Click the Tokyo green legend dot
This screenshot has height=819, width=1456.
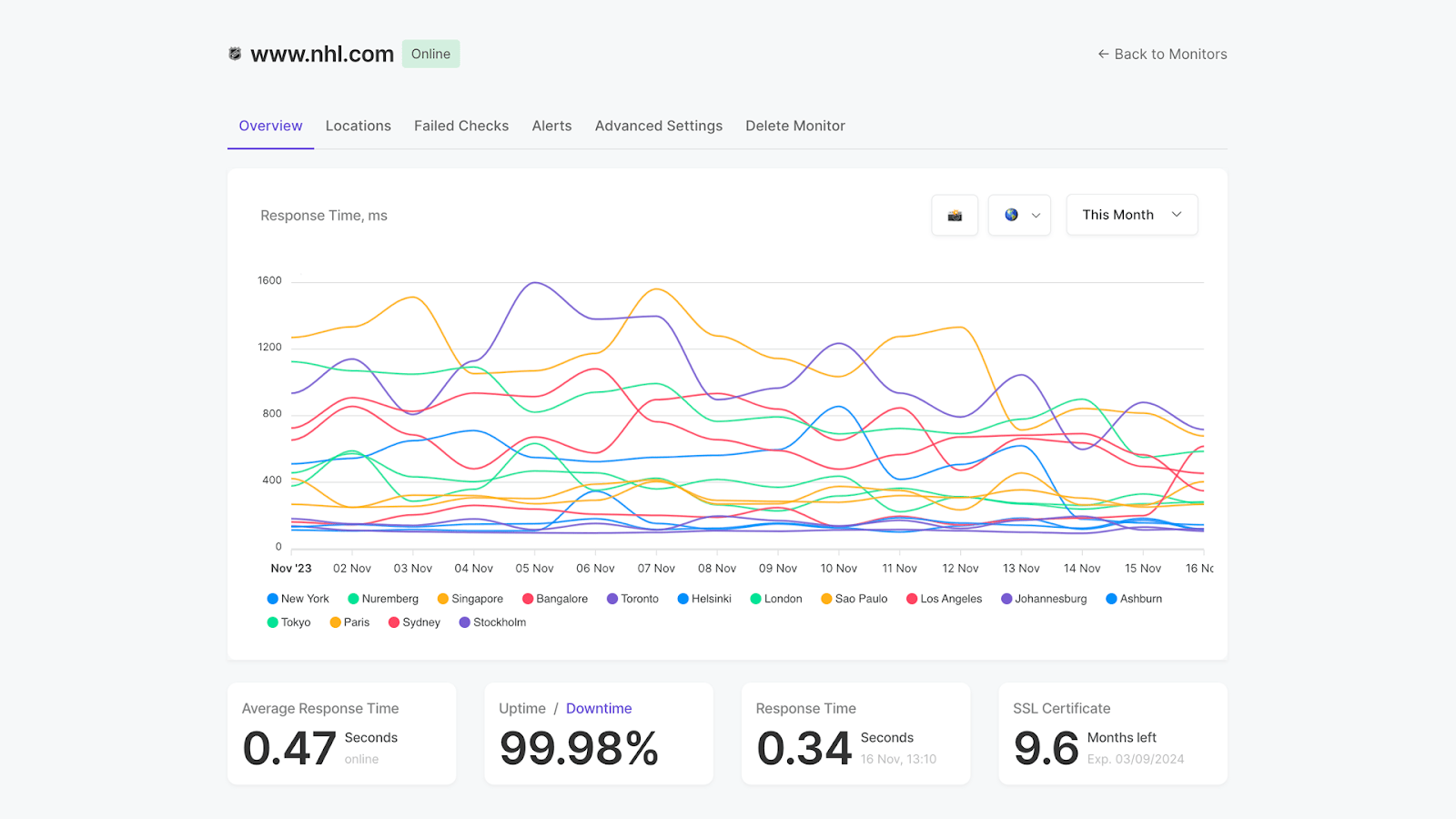(x=272, y=622)
